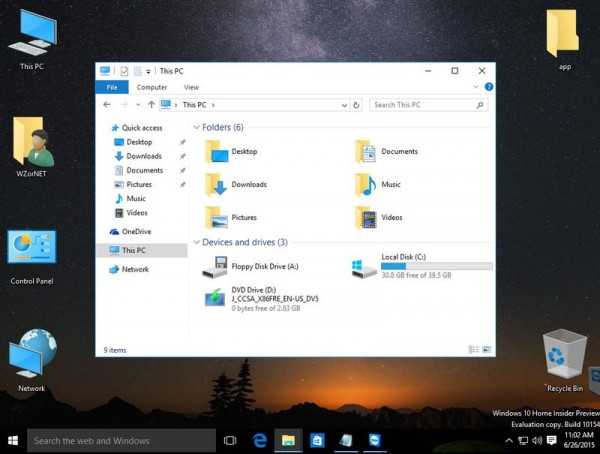Collapse Devices and drives (3) group

click(197, 242)
